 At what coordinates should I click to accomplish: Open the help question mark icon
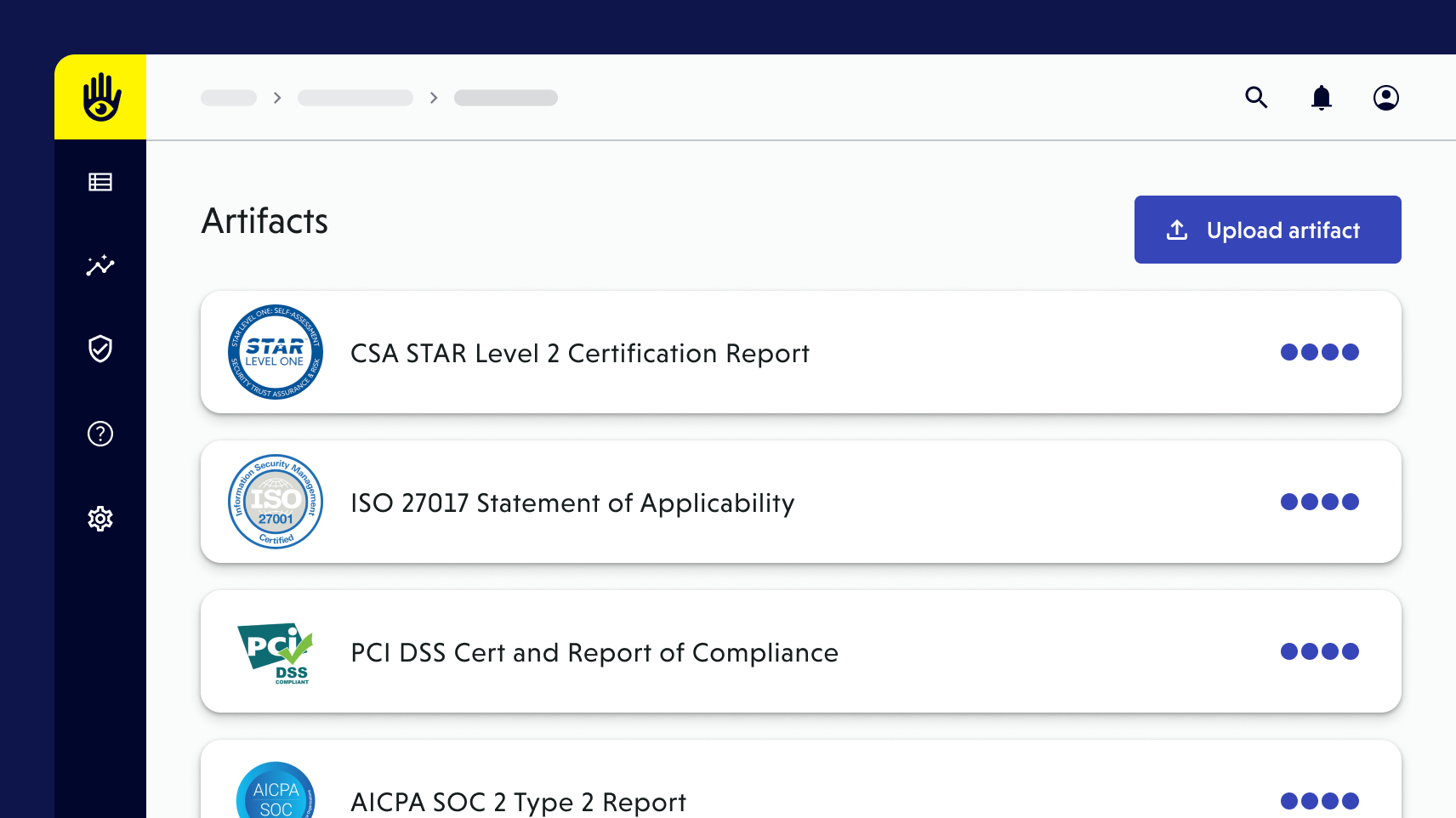coord(100,434)
